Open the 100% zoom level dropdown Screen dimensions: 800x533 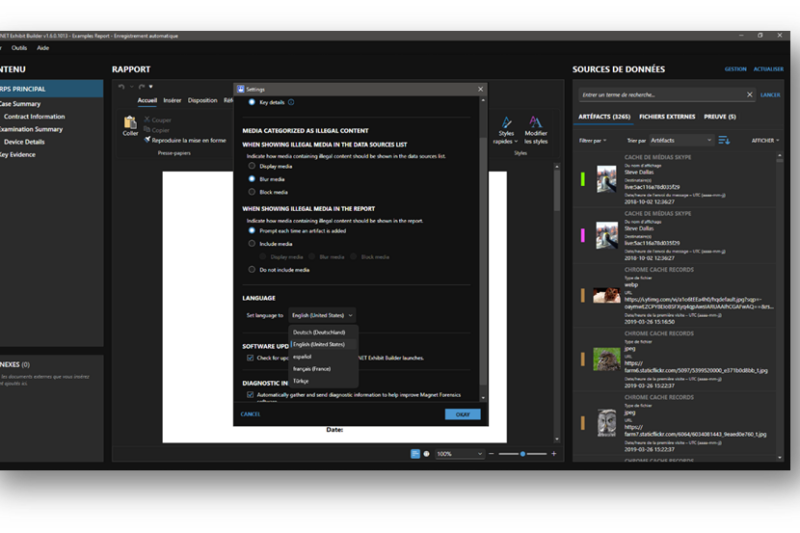pos(459,453)
